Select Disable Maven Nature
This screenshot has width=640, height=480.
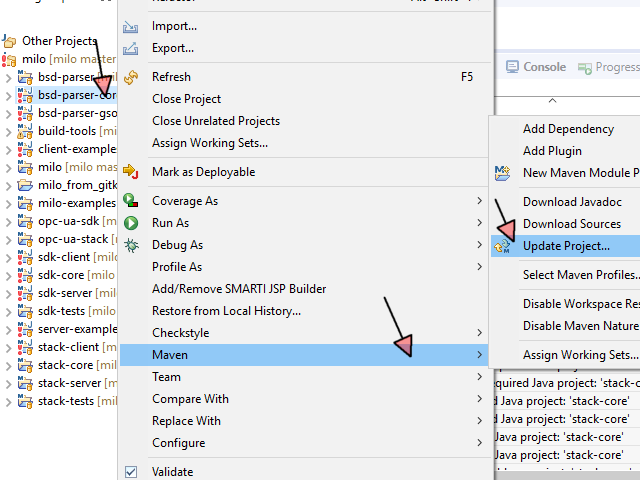click(581, 326)
